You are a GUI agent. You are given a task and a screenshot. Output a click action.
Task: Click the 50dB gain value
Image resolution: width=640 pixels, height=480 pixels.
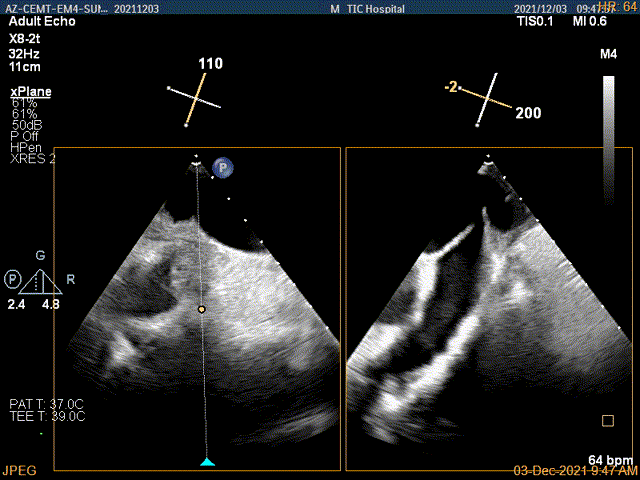click(x=26, y=125)
